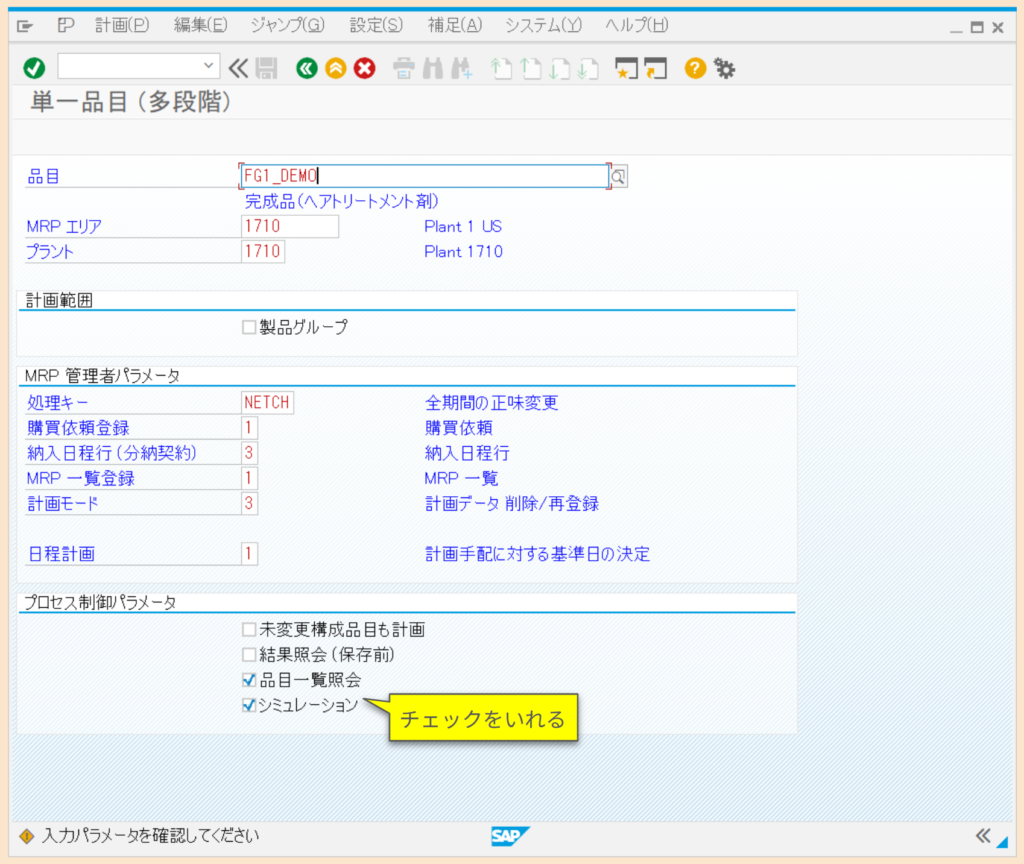The width and height of the screenshot is (1024, 864).
Task: Click the Next Page icon
Action: pyautogui.click(x=559, y=68)
